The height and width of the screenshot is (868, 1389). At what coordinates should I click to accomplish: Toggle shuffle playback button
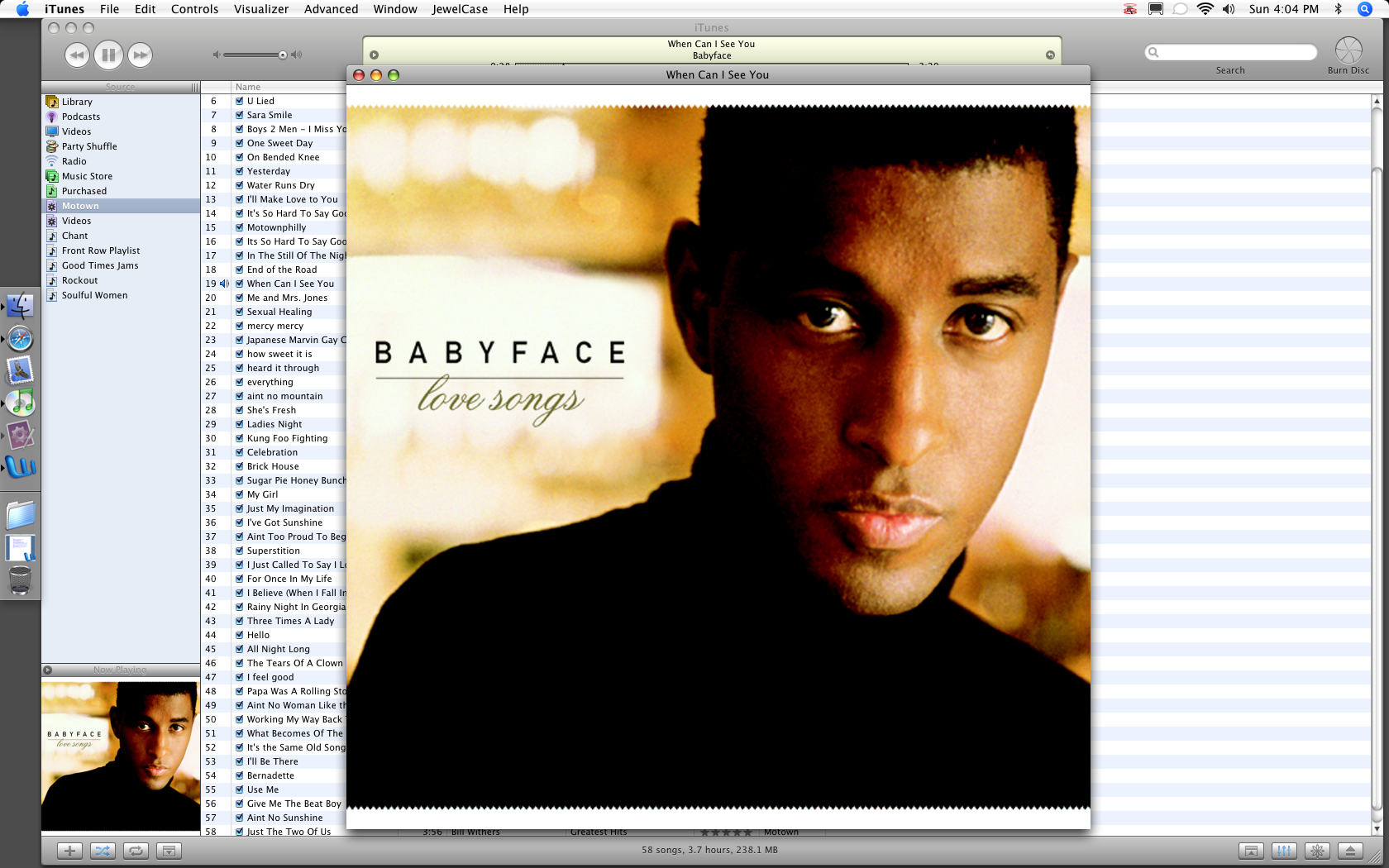click(103, 851)
